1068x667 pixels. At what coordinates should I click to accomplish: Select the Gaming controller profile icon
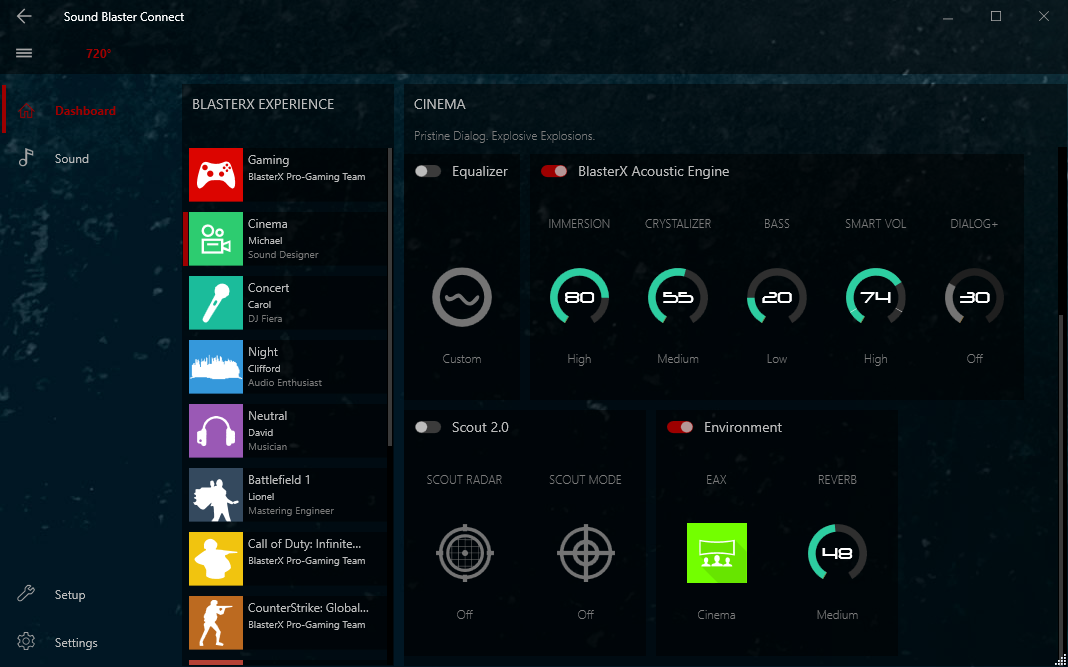click(215, 175)
